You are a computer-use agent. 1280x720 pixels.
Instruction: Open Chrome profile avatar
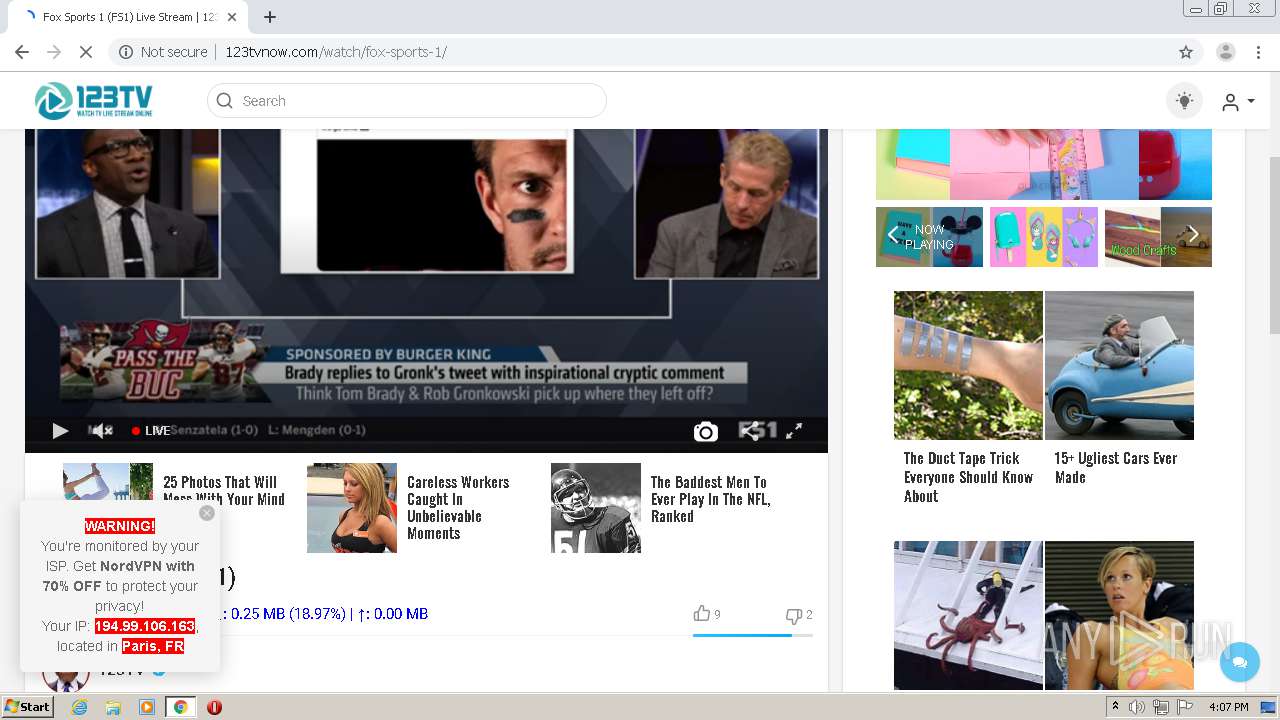1226,52
